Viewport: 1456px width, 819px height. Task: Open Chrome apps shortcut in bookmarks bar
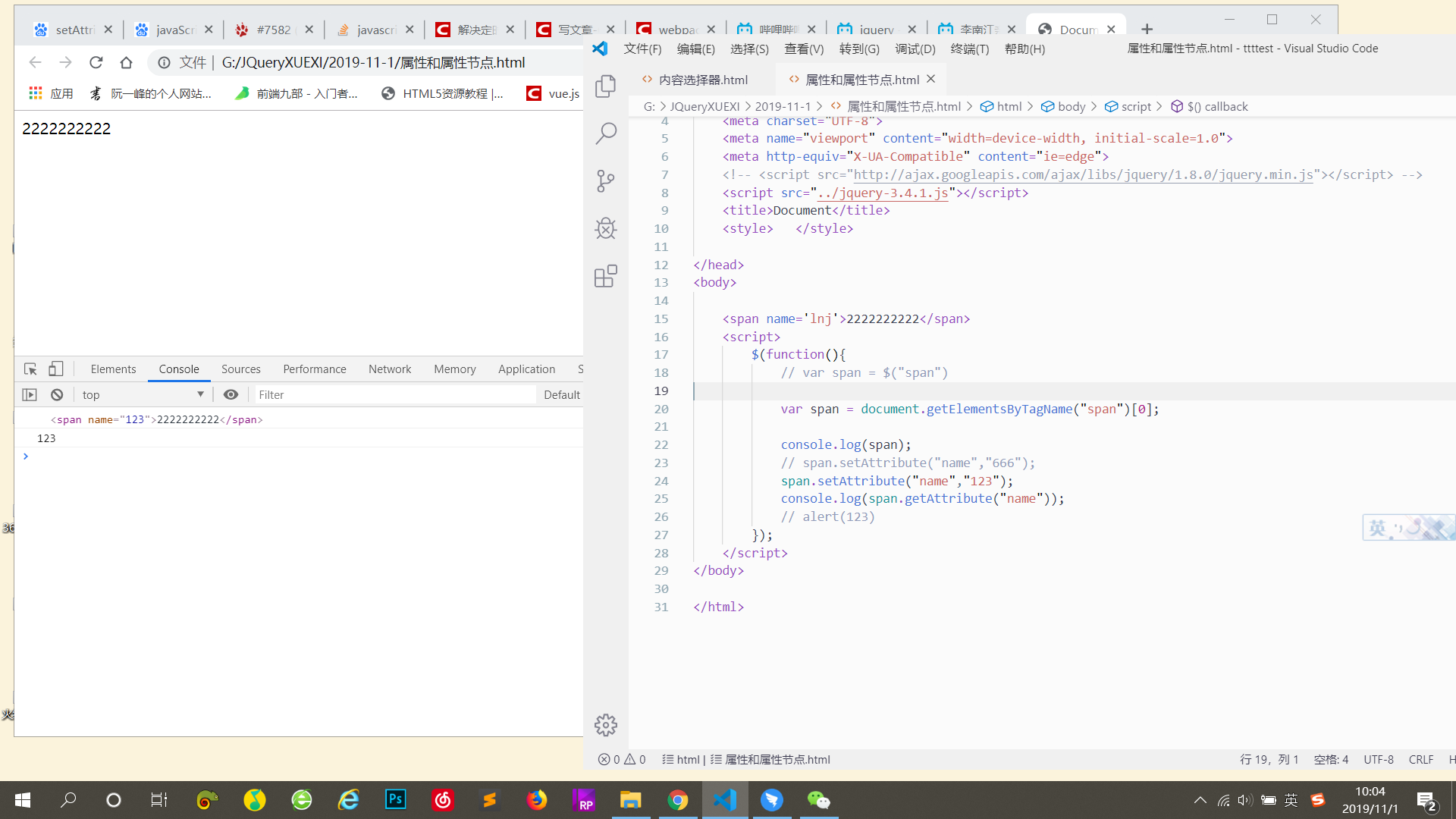[51, 93]
